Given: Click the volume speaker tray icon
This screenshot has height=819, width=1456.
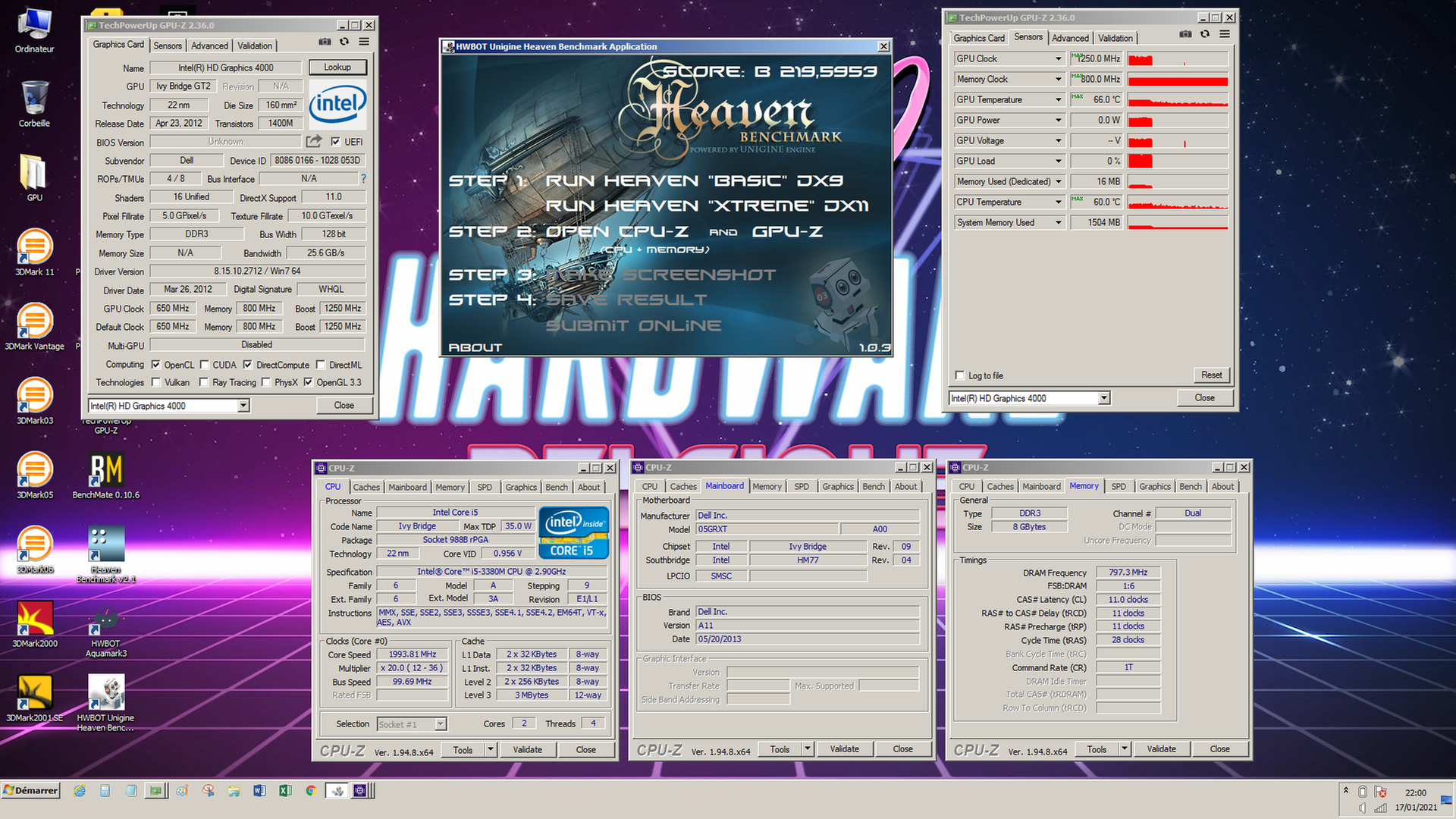Looking at the screenshot, I should pyautogui.click(x=1363, y=808).
